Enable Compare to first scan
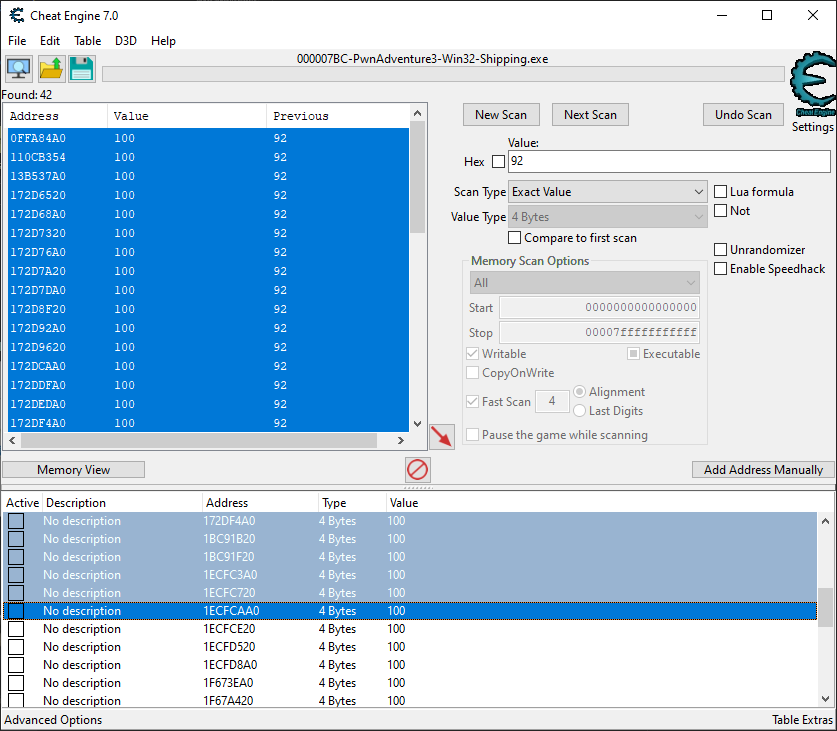Viewport: 837px width, 731px height. pyautogui.click(x=515, y=238)
